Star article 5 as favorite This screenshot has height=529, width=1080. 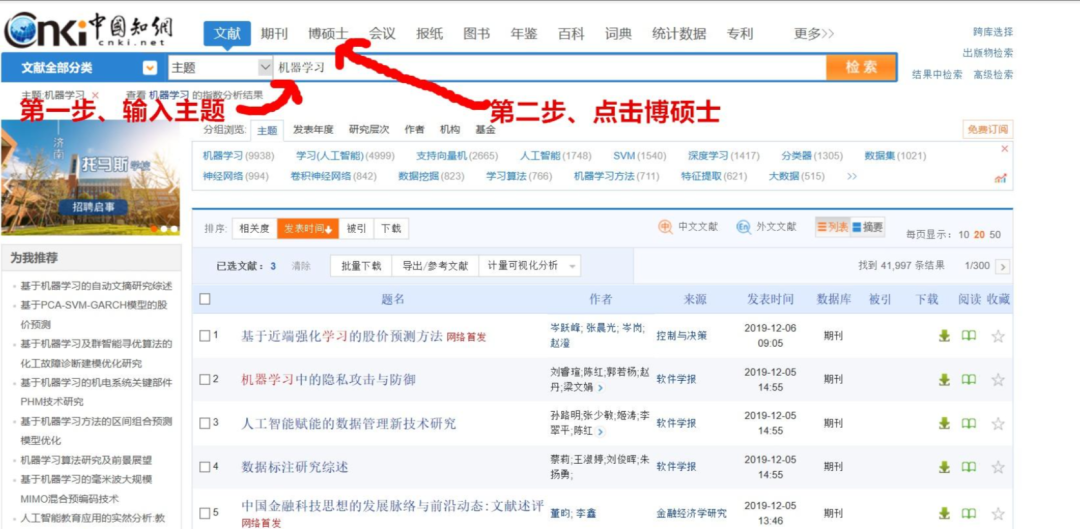(998, 514)
